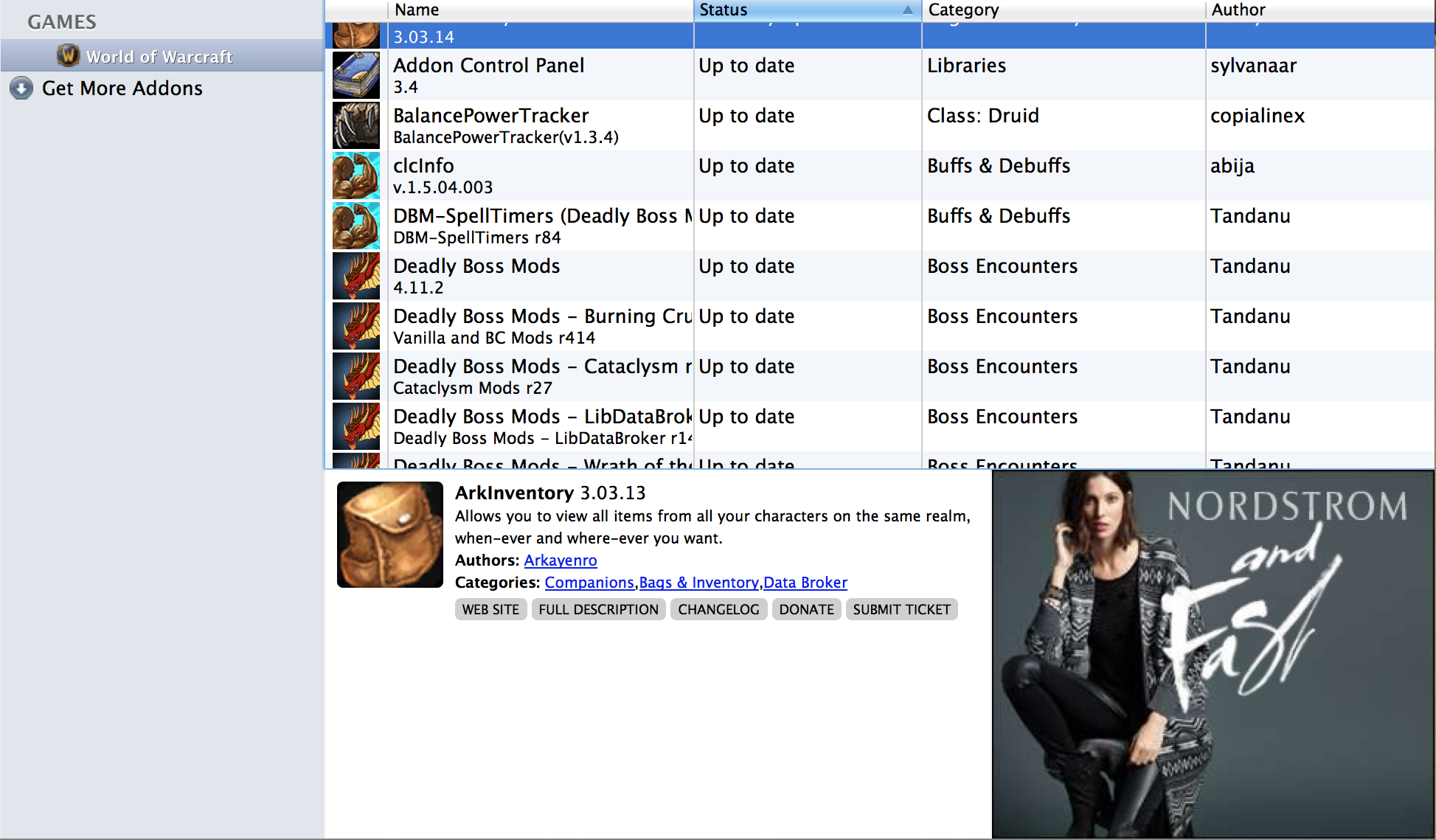This screenshot has height=840, width=1436.
Task: Click Up to date status for Addon Control Panel
Action: tap(746, 66)
